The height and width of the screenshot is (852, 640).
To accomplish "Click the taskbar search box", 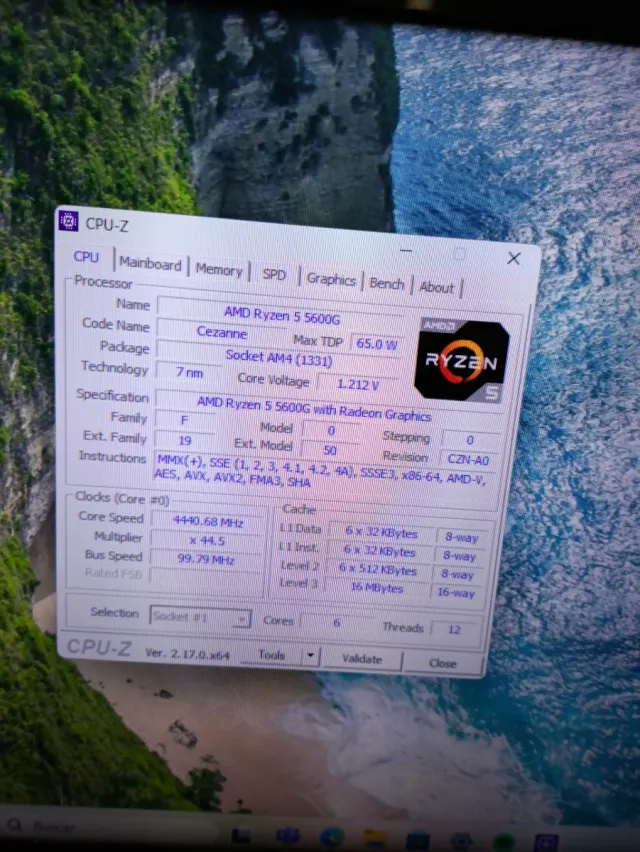I will point(109,828).
